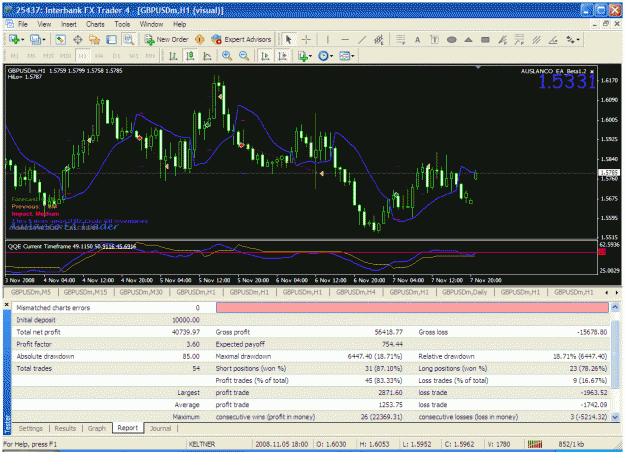Toggle the H4 timeframe button

[99, 56]
